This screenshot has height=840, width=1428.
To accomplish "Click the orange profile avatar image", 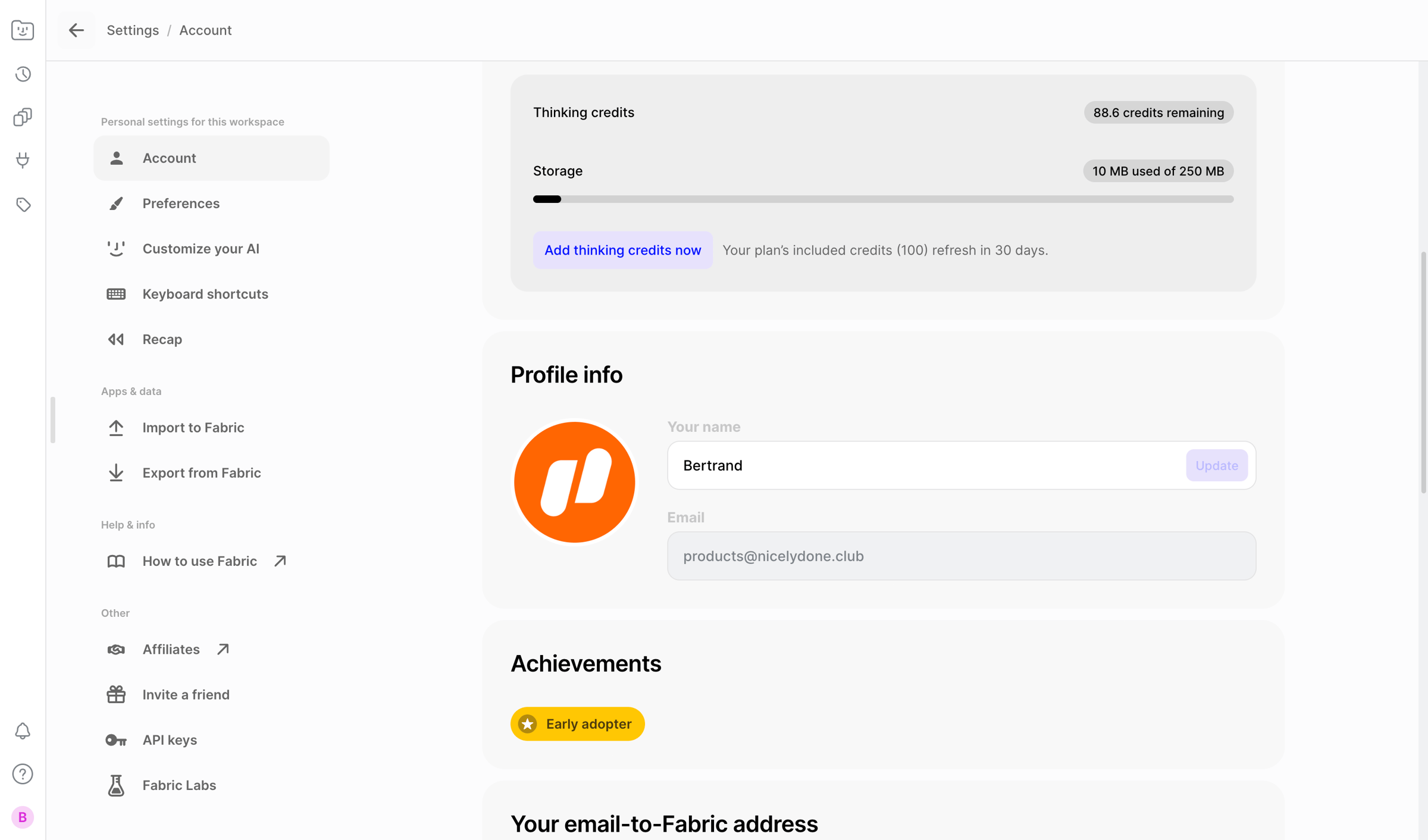I will pyautogui.click(x=574, y=482).
